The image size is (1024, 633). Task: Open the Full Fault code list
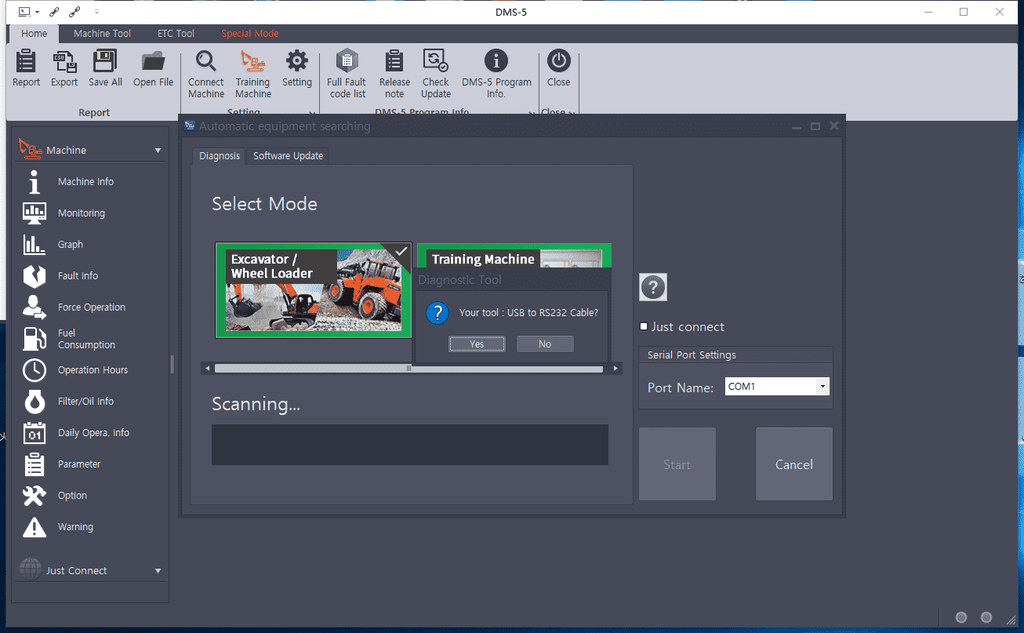[347, 74]
